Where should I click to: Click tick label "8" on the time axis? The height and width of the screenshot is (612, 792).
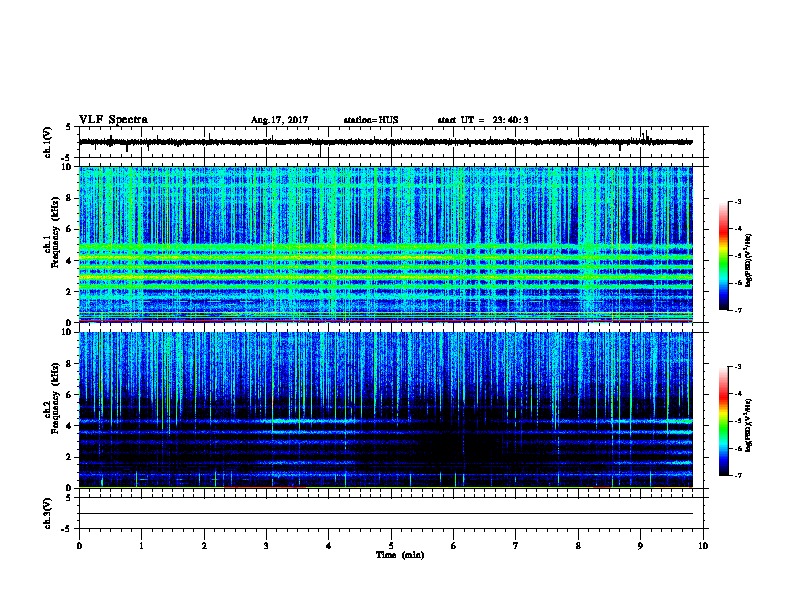[578, 546]
